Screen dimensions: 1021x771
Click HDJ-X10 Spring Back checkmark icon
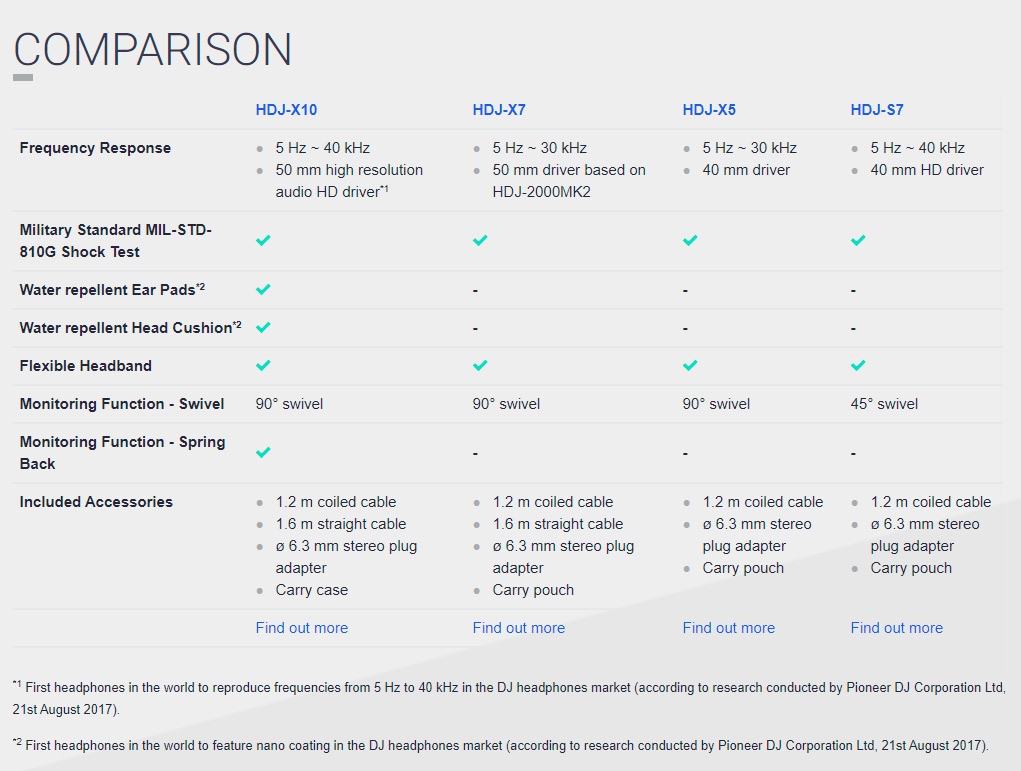(x=263, y=453)
